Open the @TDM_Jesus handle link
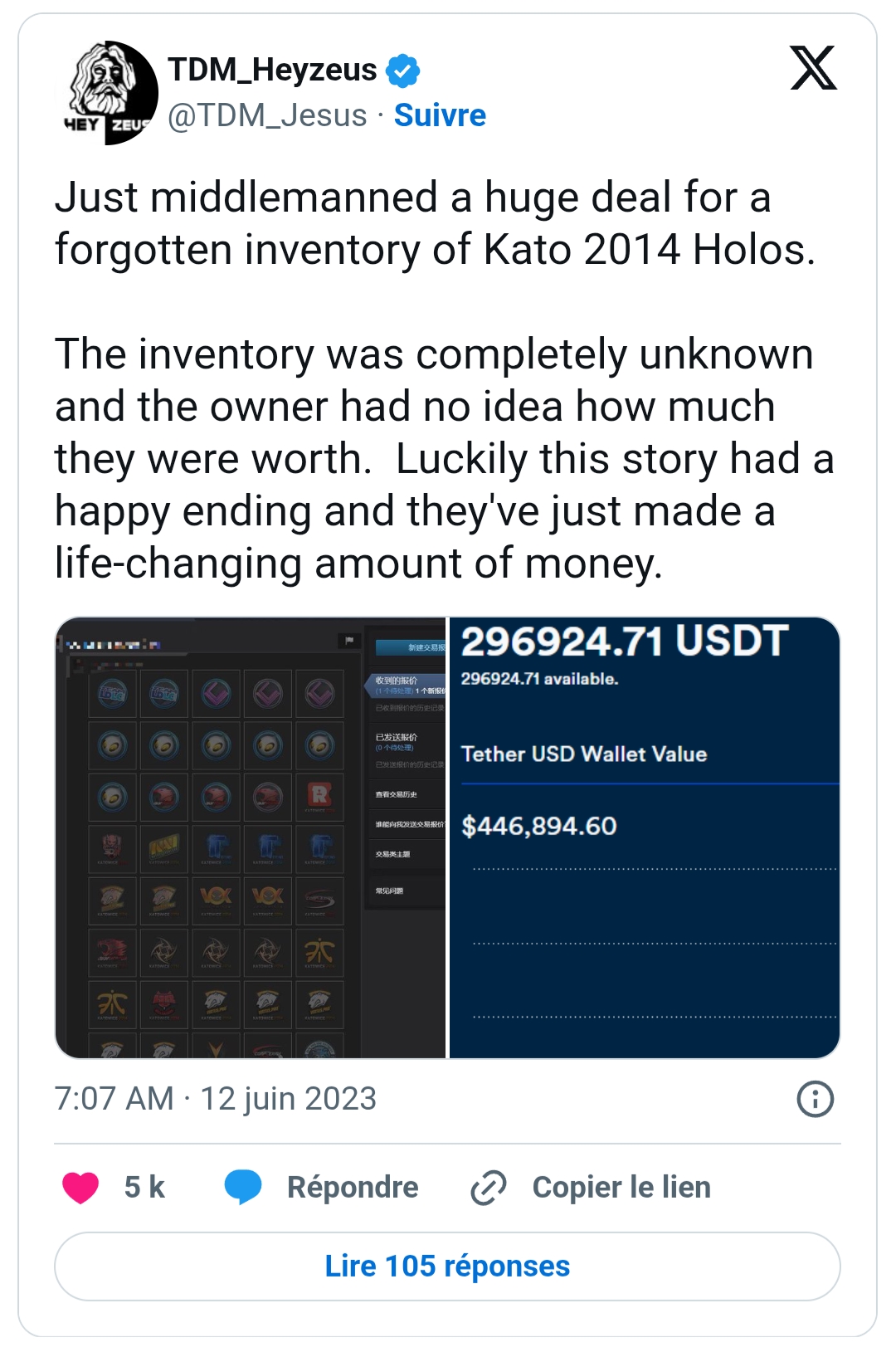 coord(267,115)
